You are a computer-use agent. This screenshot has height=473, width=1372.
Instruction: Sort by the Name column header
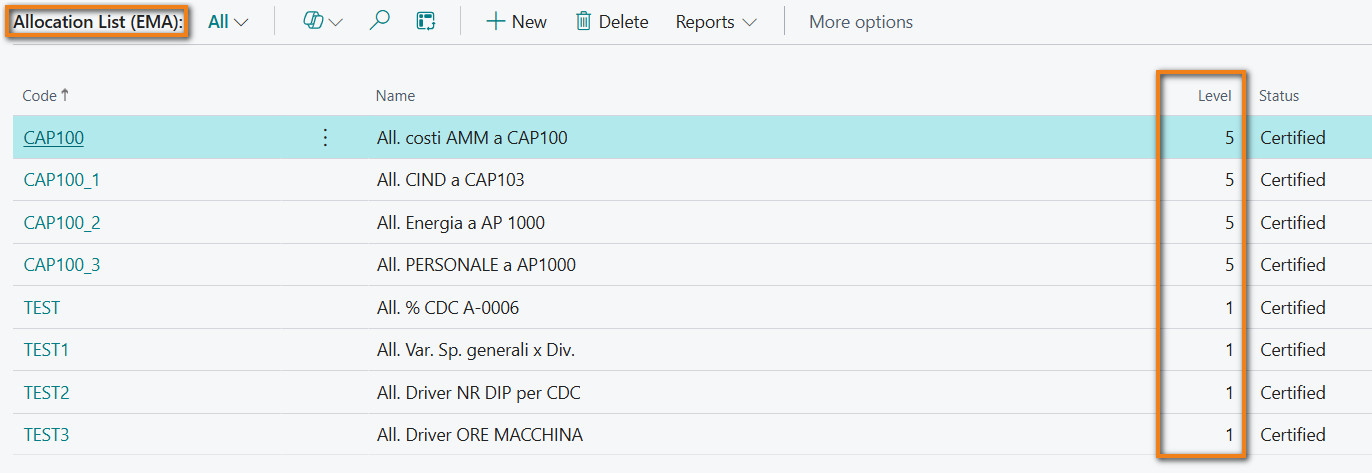(395, 96)
